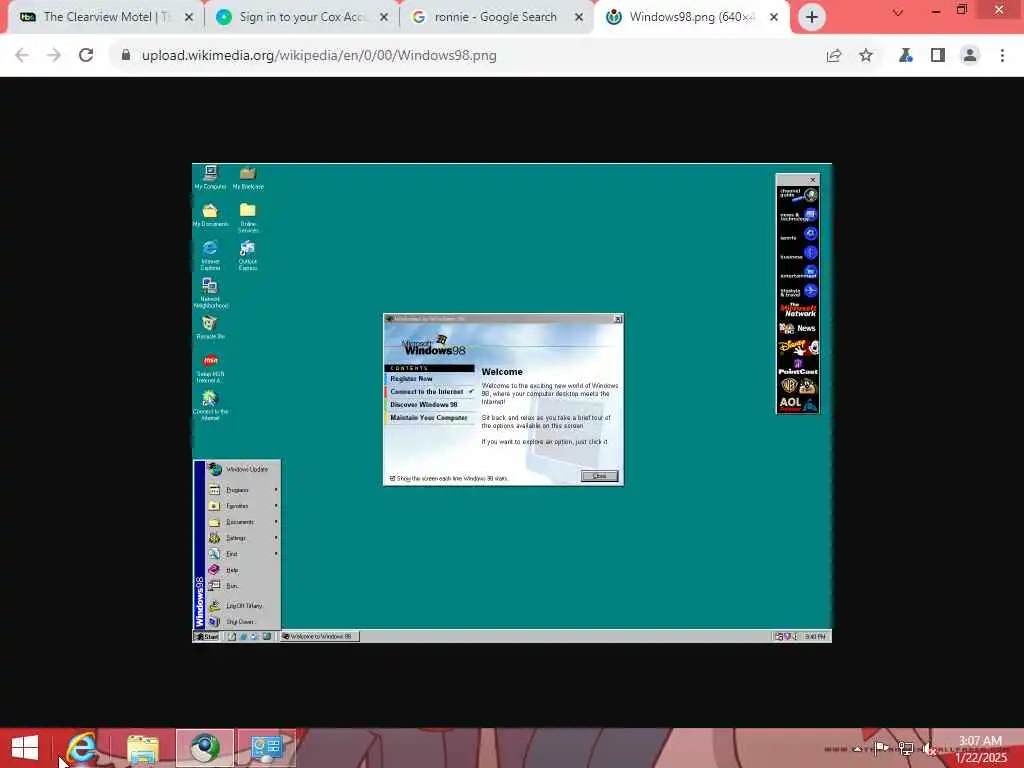
Task: Close the Welcome to Windows 98 dialog
Action: click(x=618, y=319)
